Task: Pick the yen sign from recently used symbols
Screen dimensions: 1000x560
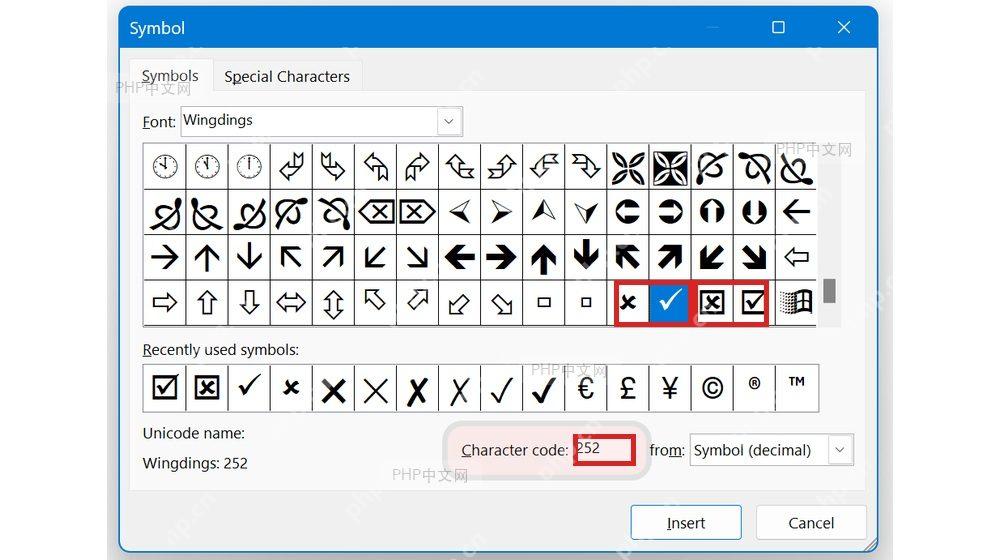Action: 670,388
